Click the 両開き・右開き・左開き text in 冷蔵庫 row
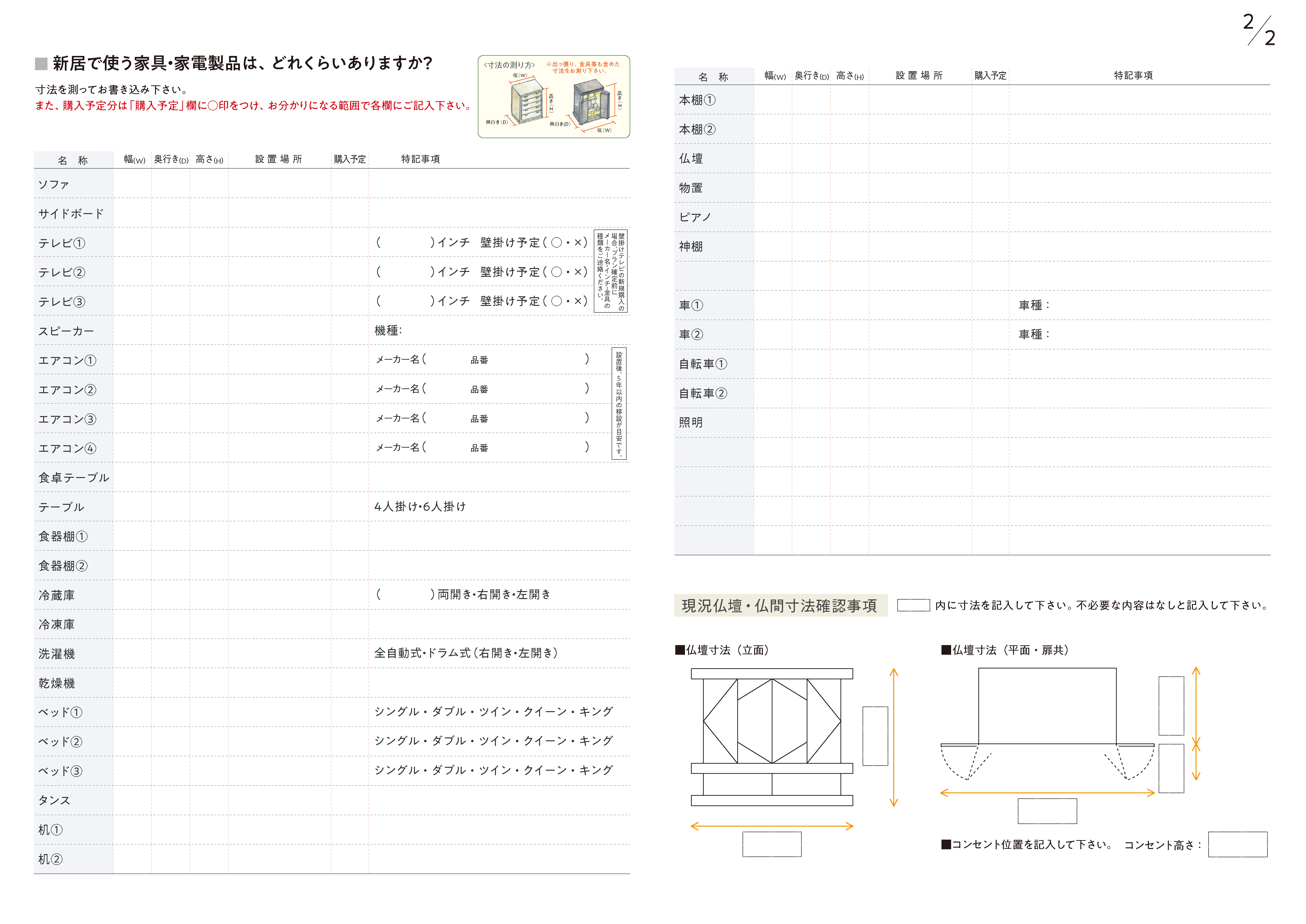The width and height of the screenshot is (1306, 924). tap(494, 594)
